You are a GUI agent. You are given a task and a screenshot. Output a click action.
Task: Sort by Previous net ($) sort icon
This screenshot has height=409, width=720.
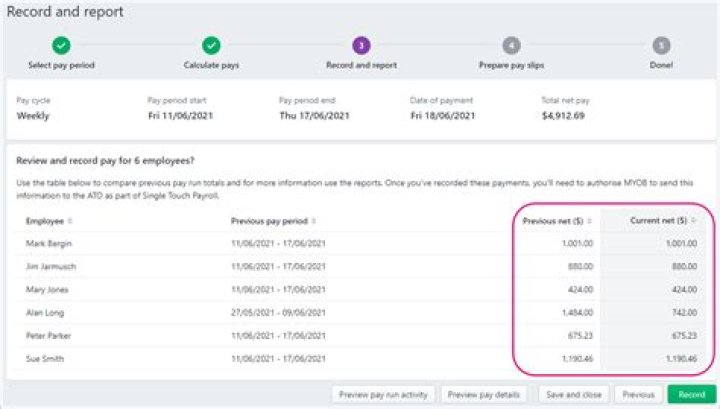tap(590, 221)
